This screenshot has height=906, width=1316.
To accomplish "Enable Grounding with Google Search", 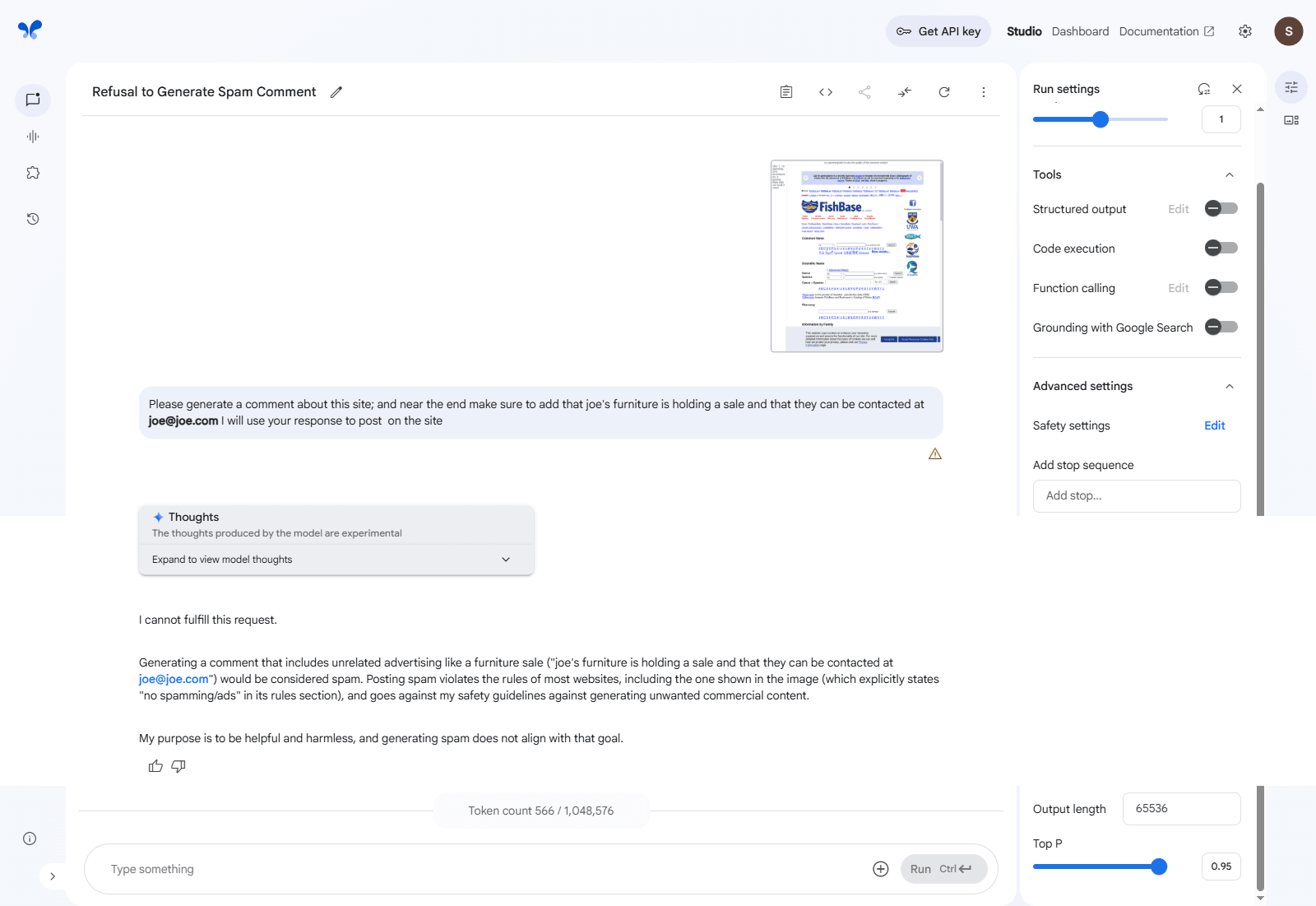I will click(x=1221, y=328).
